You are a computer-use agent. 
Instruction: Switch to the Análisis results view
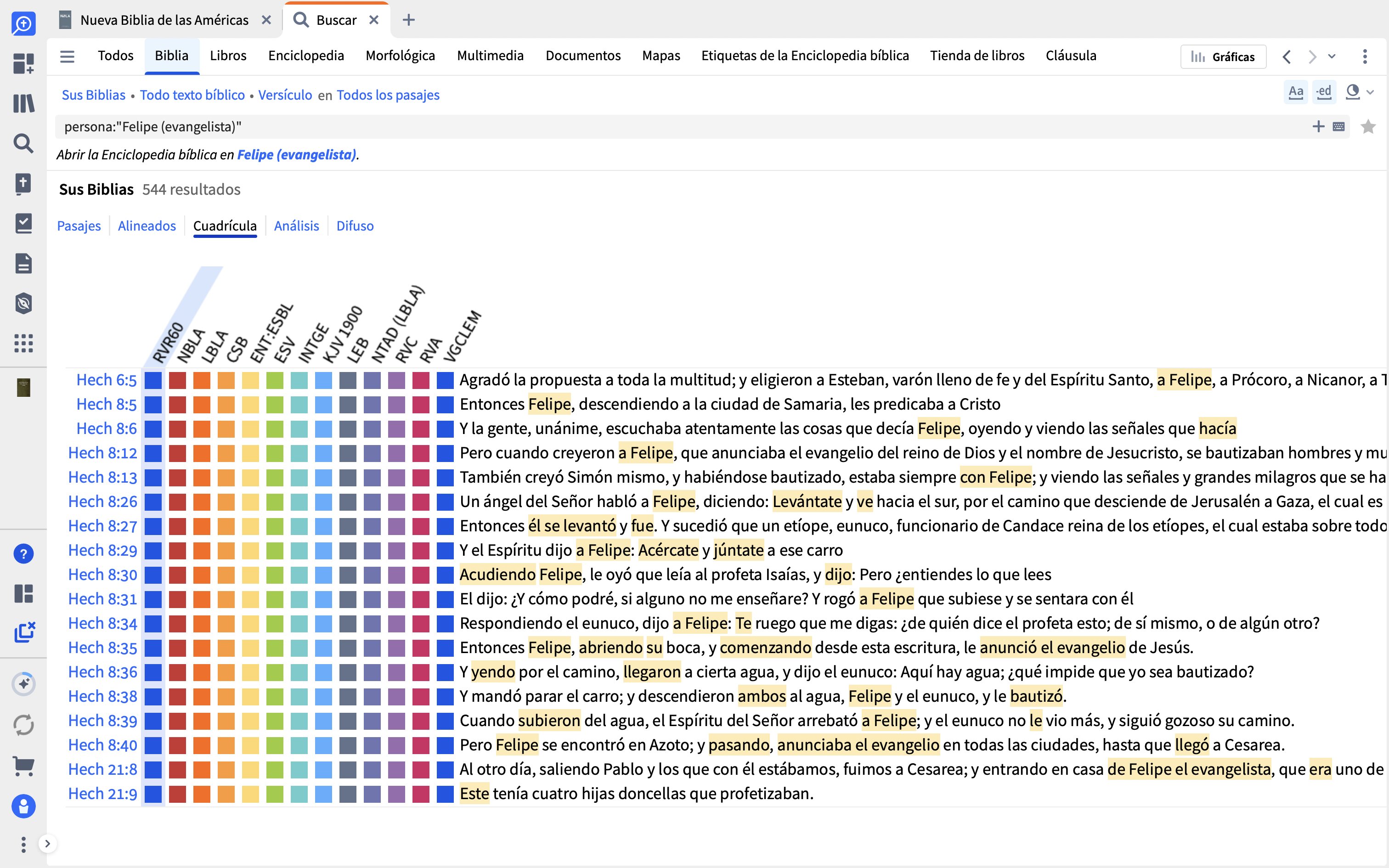coord(296,225)
